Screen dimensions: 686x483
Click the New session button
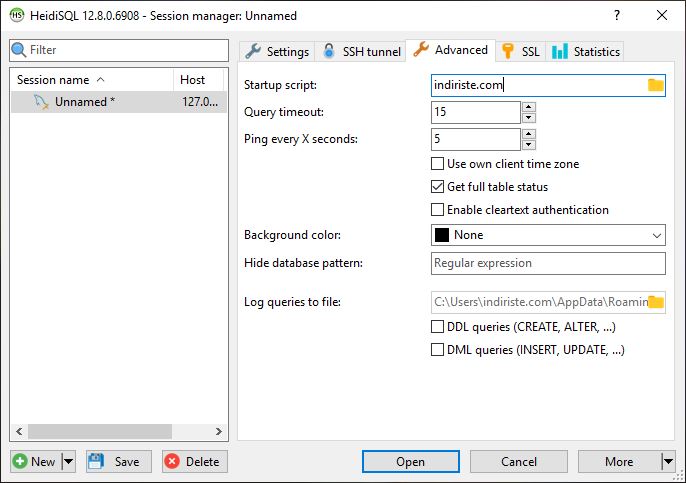pyautogui.click(x=37, y=461)
